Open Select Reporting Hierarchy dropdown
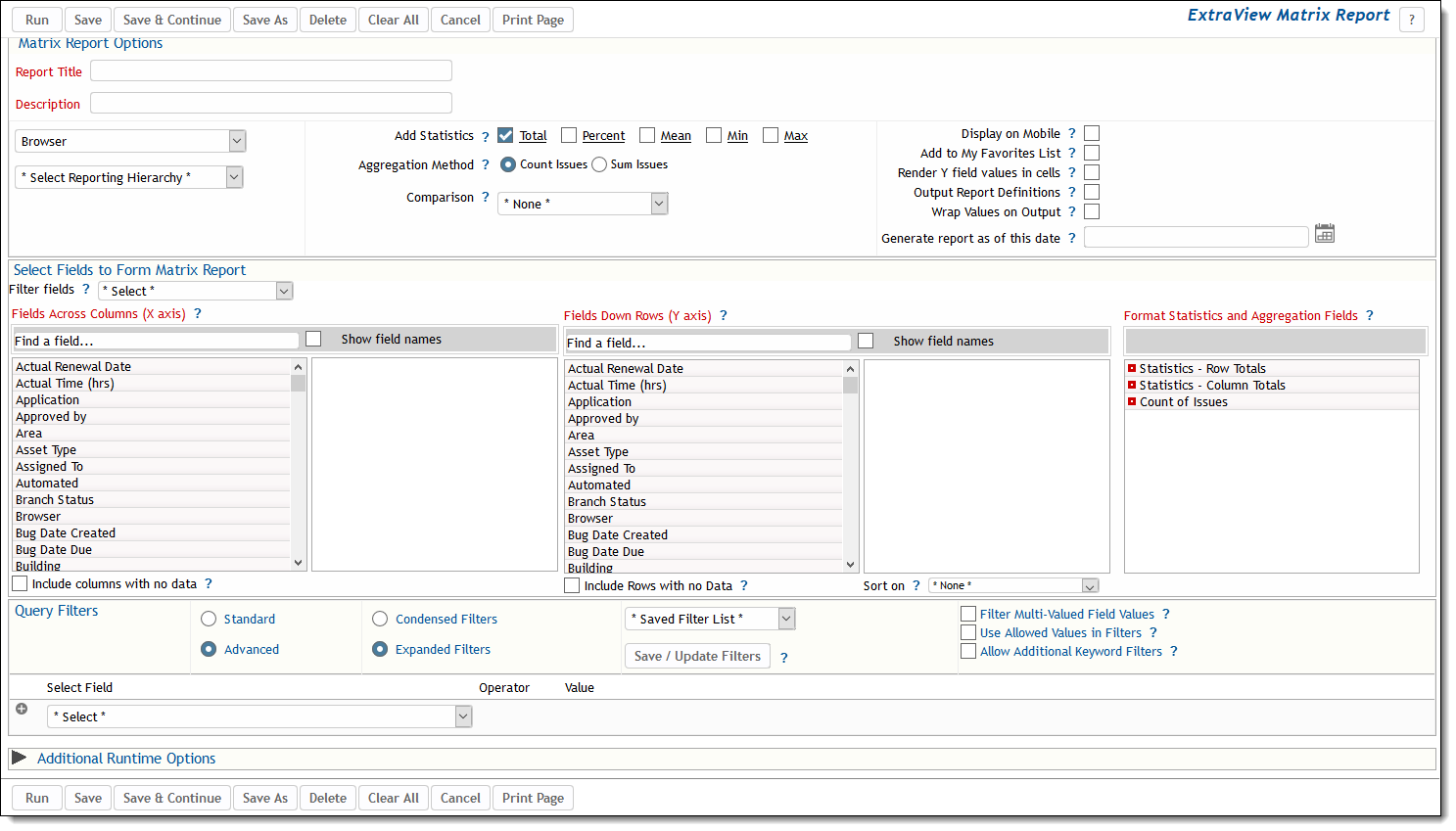 tap(128, 177)
